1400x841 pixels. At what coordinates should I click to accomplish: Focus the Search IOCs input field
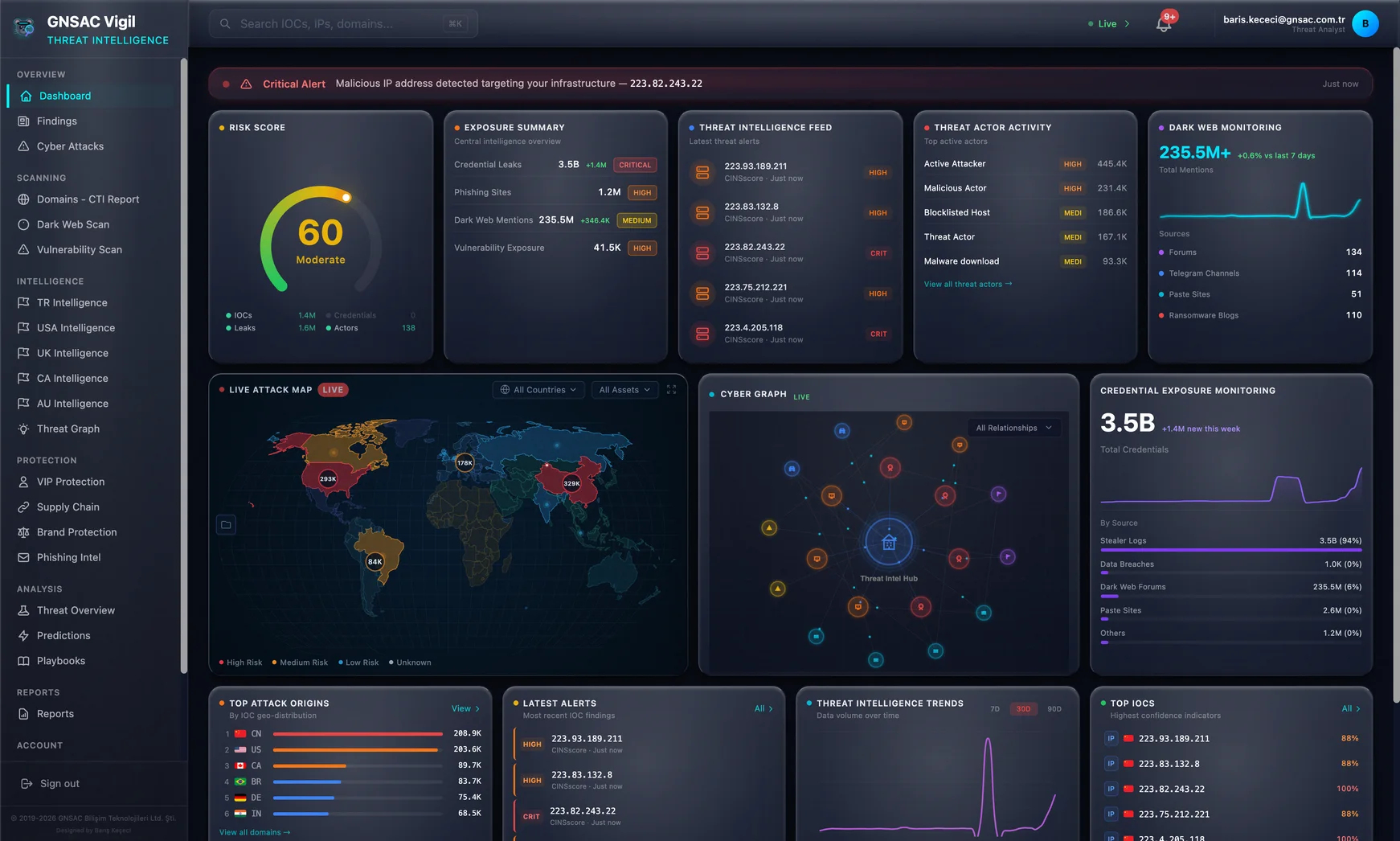(343, 24)
